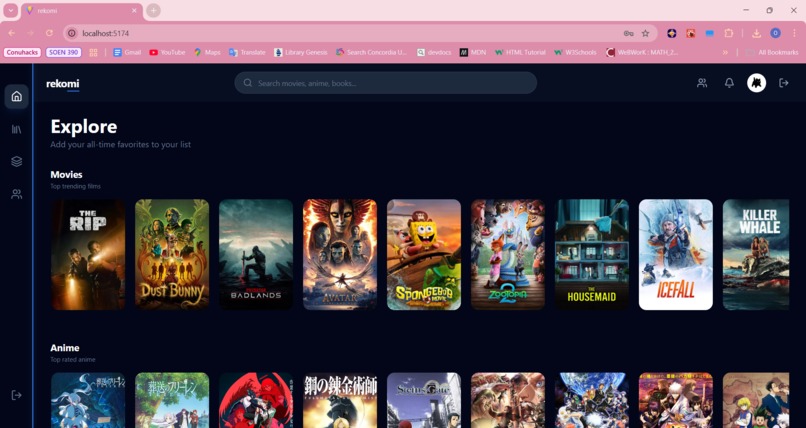Screen dimensions: 806x428
Task: Select The Housemaid poster
Action: click(592, 255)
